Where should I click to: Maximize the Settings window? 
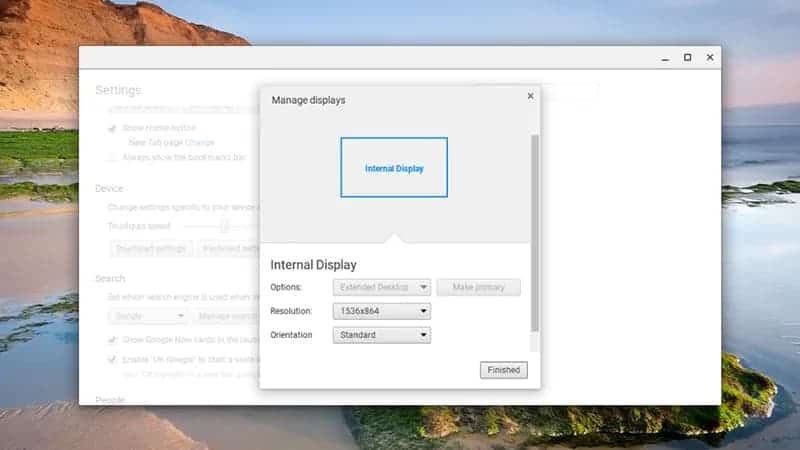coord(687,58)
